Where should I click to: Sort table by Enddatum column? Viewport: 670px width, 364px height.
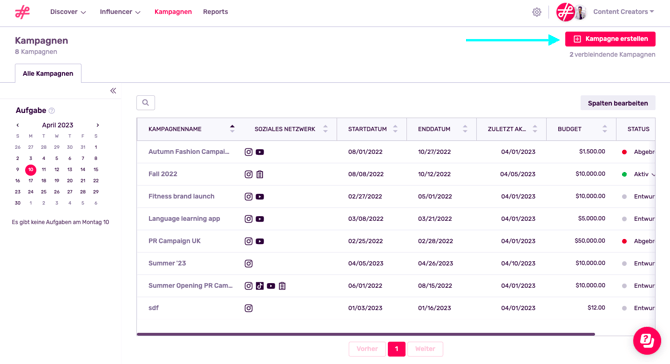click(465, 129)
